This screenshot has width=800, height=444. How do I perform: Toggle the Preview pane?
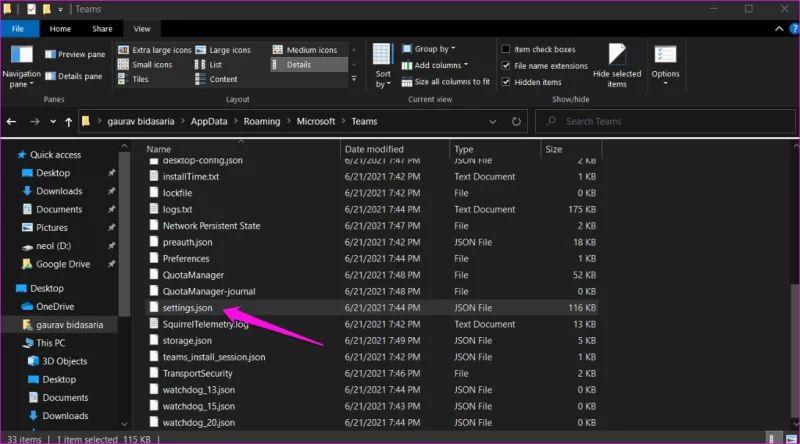pyautogui.click(x=75, y=54)
